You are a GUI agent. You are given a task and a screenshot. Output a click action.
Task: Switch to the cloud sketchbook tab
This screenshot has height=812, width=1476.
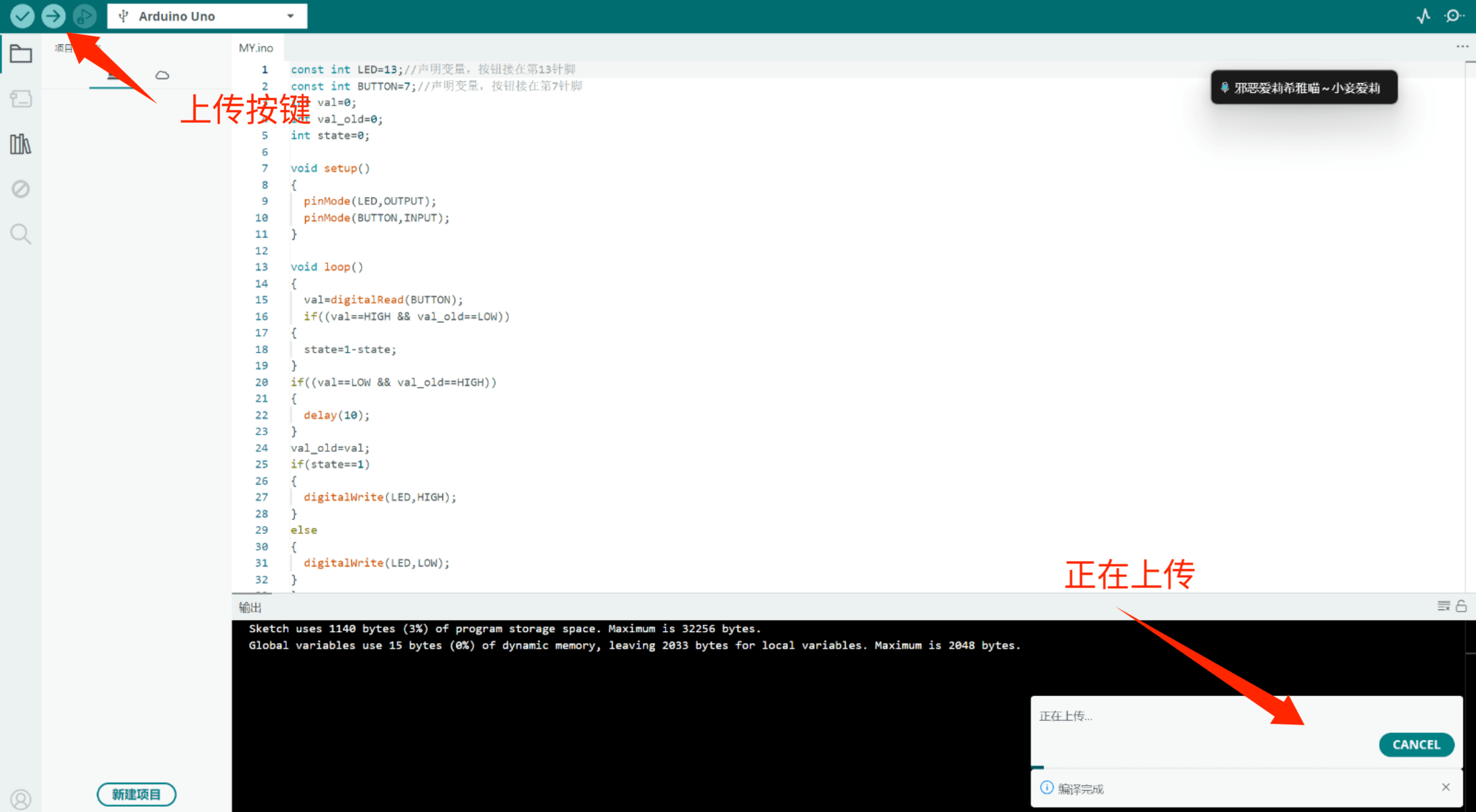[x=162, y=76]
